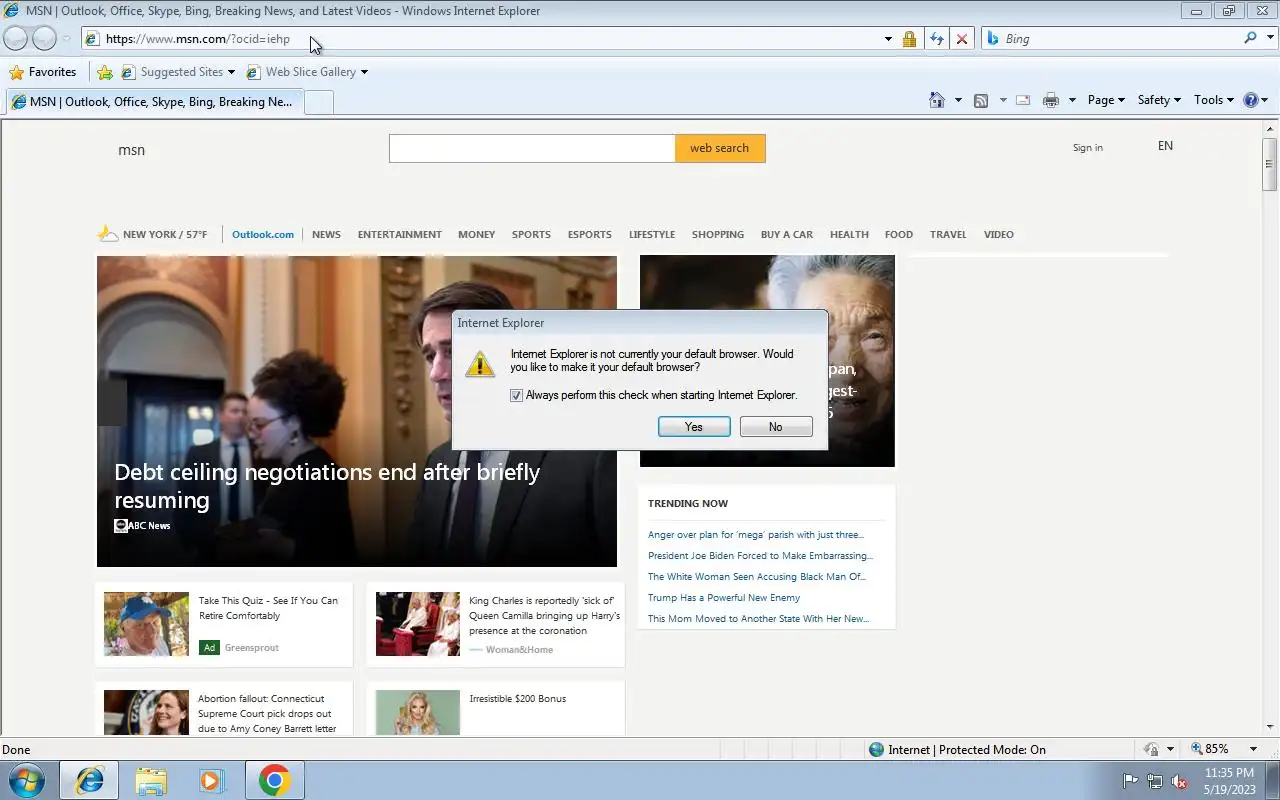Open the Irresistible $200 Bonus link
The height and width of the screenshot is (800, 1280).
click(x=518, y=699)
